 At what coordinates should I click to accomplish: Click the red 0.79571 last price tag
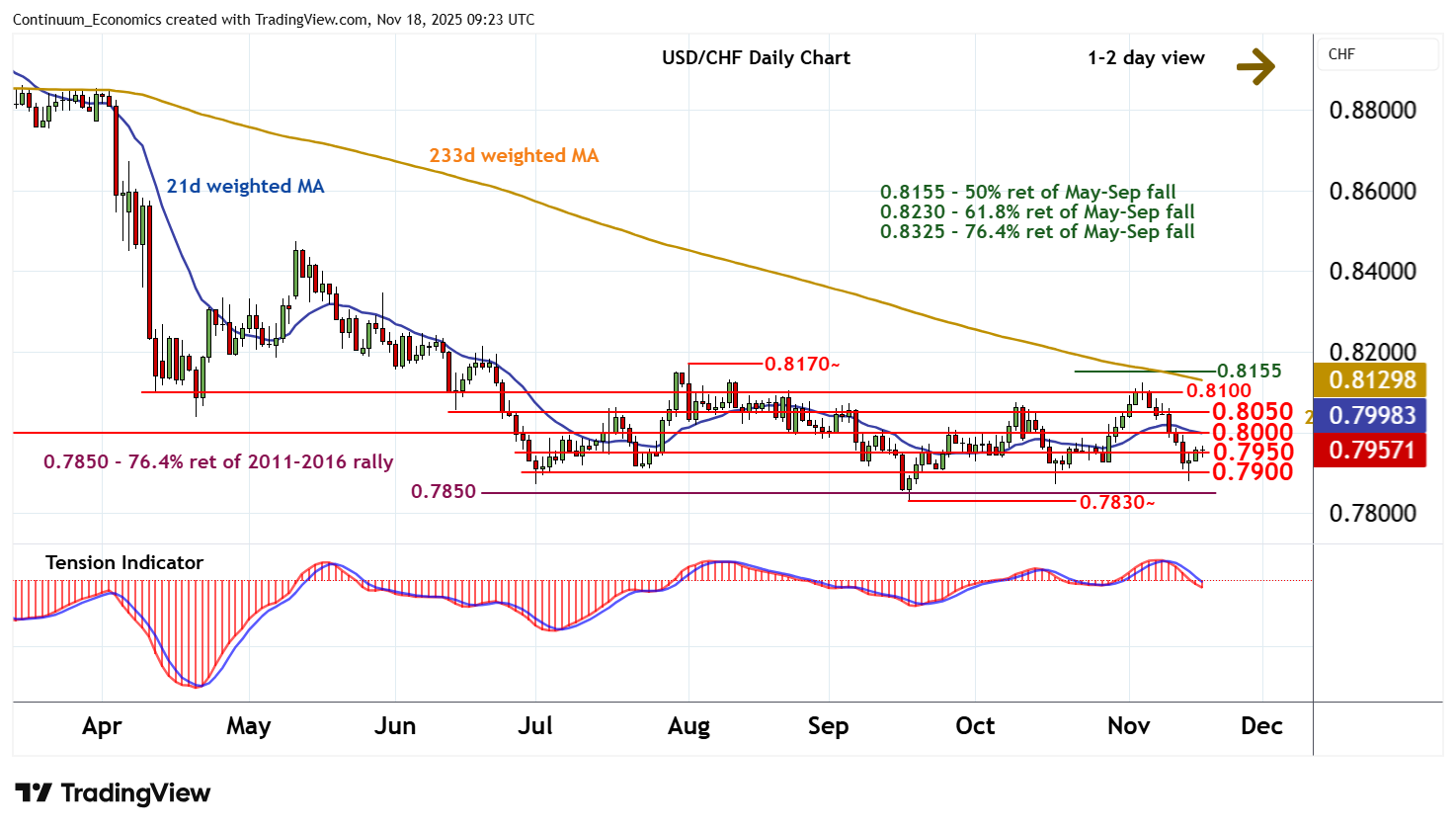coord(1371,451)
